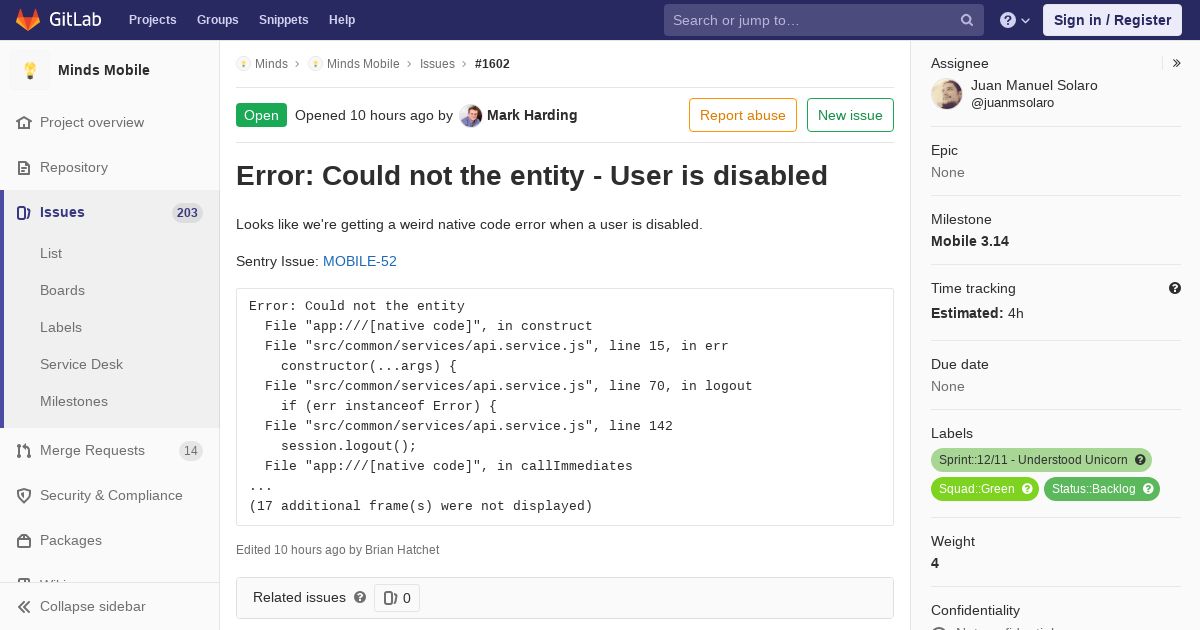This screenshot has height=630, width=1200.
Task: Collapse the right sidebar with double-chevron icon
Action: [x=1177, y=63]
